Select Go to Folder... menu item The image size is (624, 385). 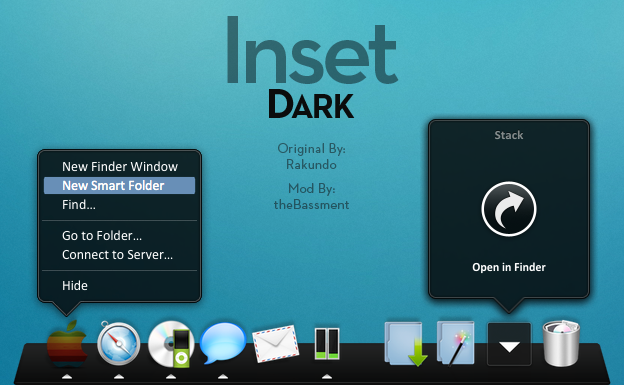pyautogui.click(x=119, y=236)
